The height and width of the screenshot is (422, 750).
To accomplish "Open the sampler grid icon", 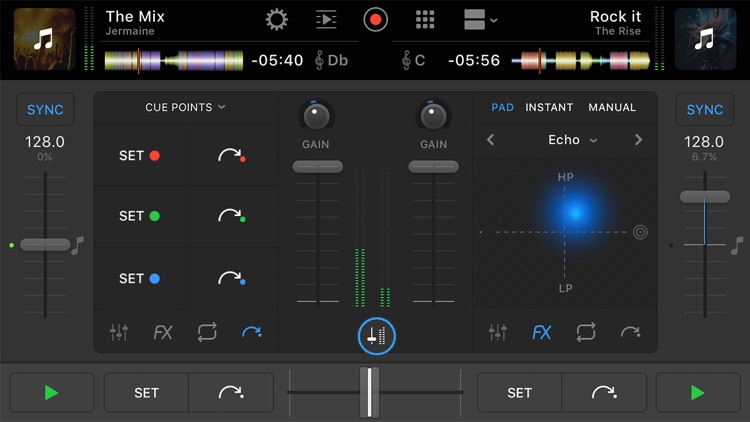I will [426, 19].
